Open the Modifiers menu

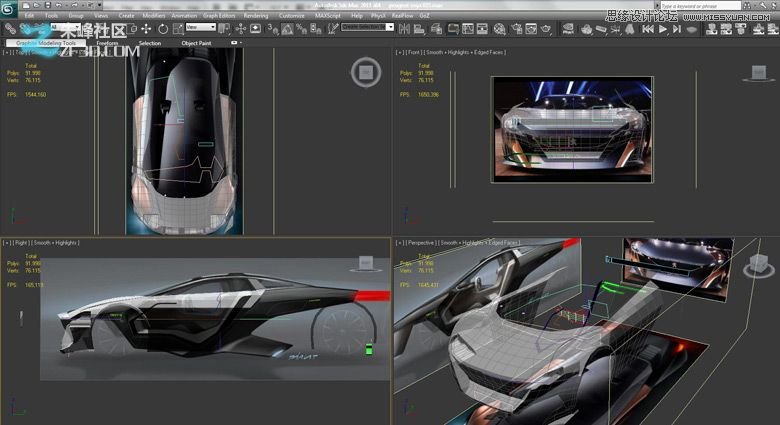(x=153, y=16)
